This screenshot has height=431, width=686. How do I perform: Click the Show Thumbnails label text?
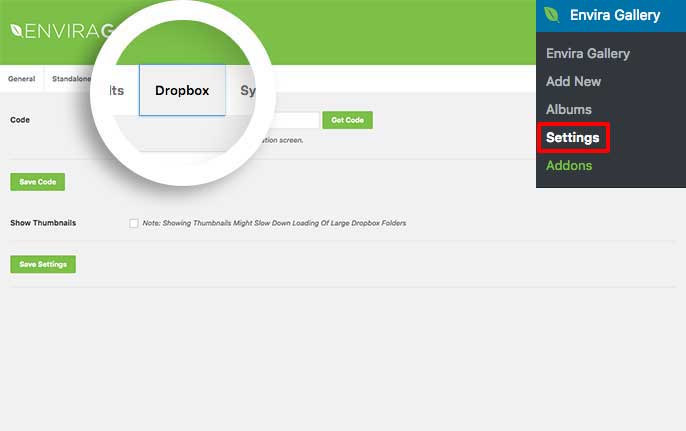43,223
